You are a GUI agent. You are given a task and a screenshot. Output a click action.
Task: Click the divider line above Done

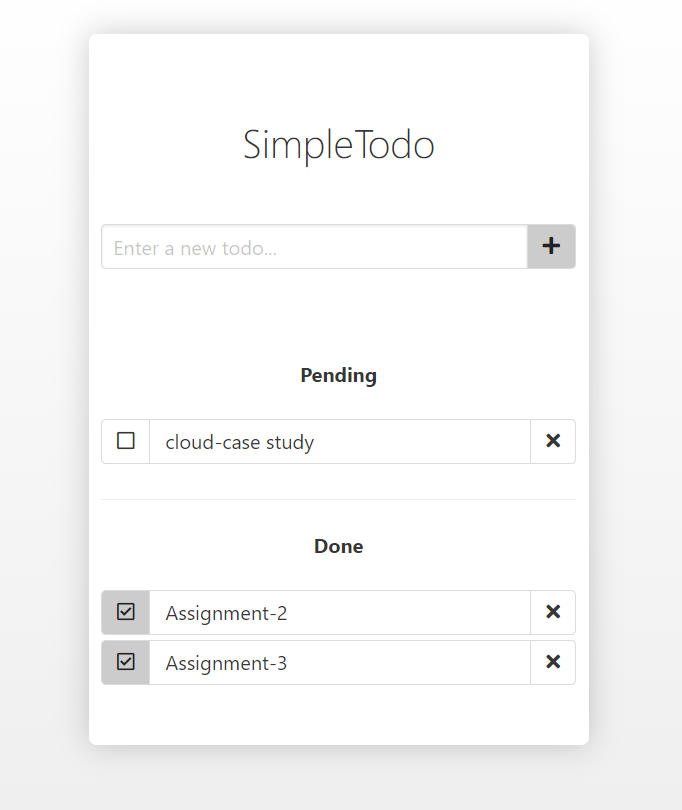pyautogui.click(x=338, y=500)
